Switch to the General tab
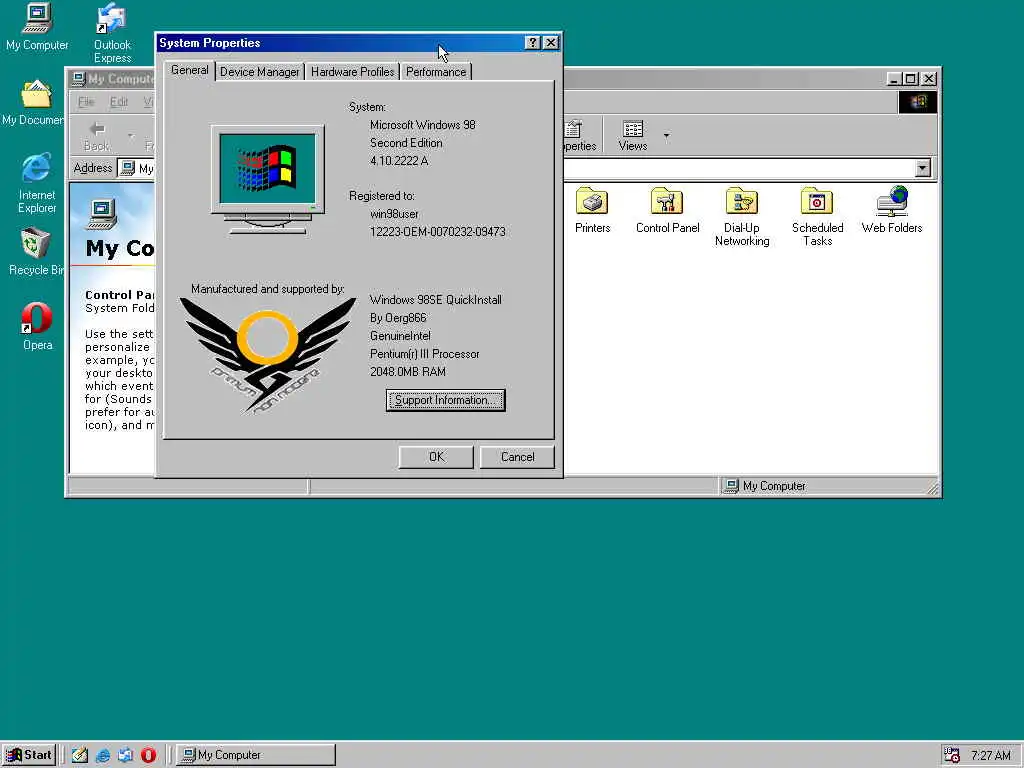 [x=189, y=71]
